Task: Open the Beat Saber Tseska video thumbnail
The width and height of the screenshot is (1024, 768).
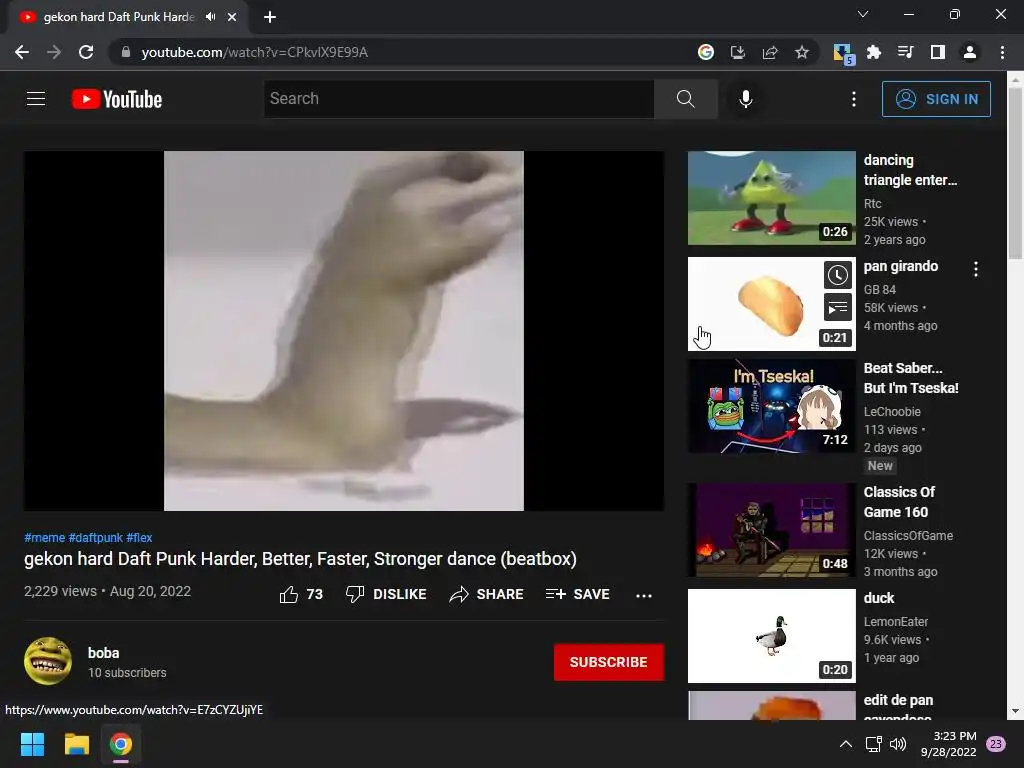Action: click(771, 406)
